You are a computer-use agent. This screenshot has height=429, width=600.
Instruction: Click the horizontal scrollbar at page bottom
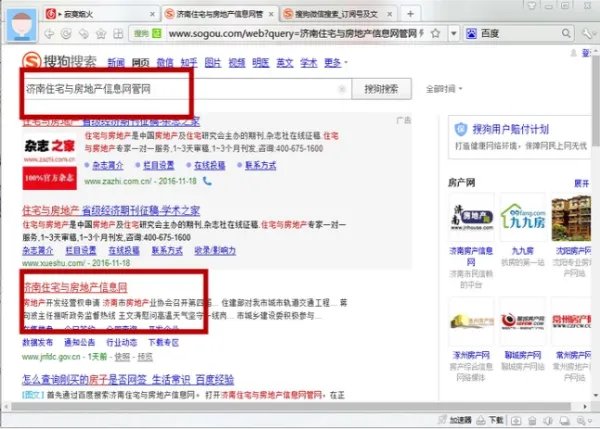click(291, 406)
